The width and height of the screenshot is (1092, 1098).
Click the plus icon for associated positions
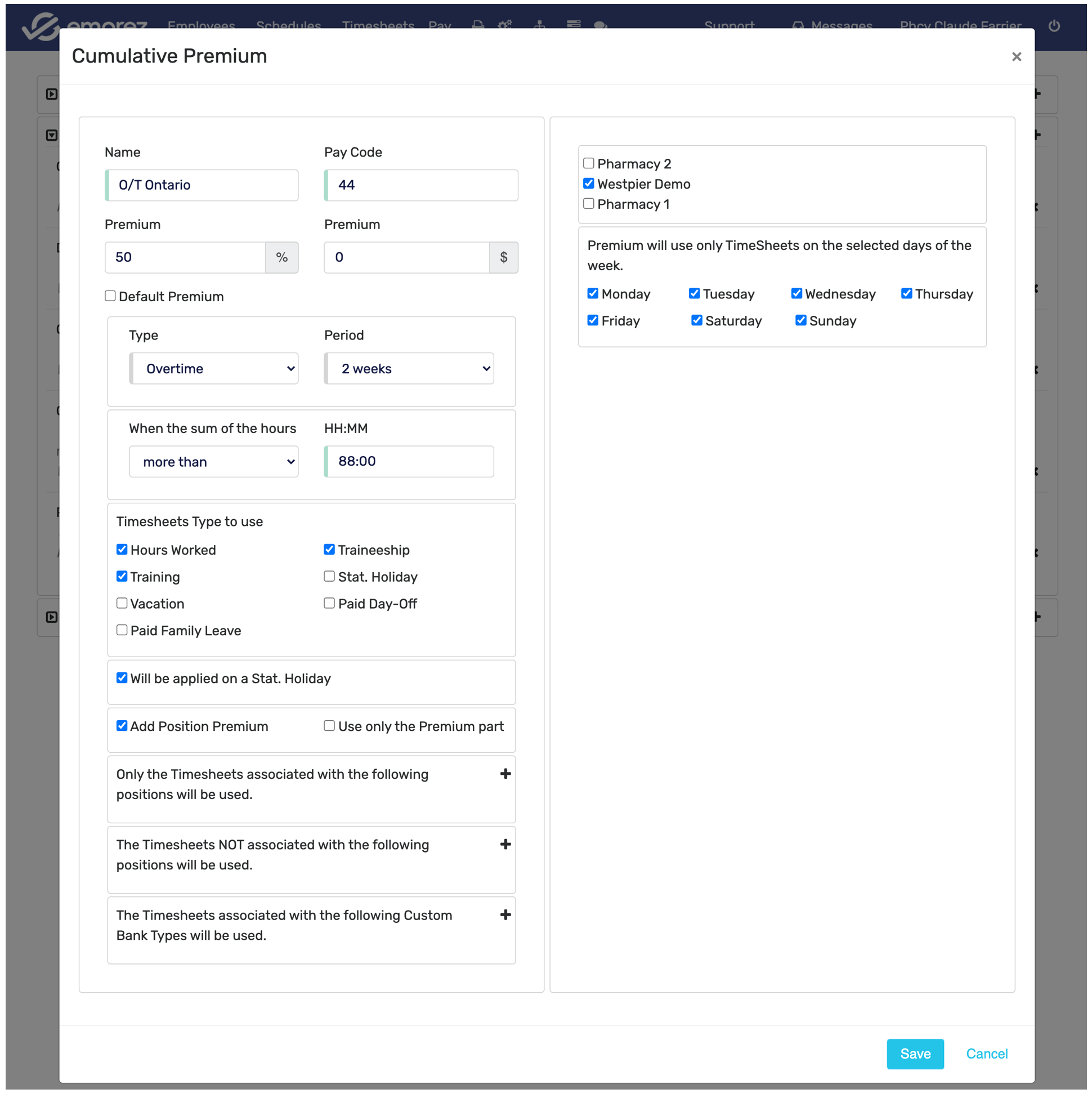pyautogui.click(x=505, y=774)
